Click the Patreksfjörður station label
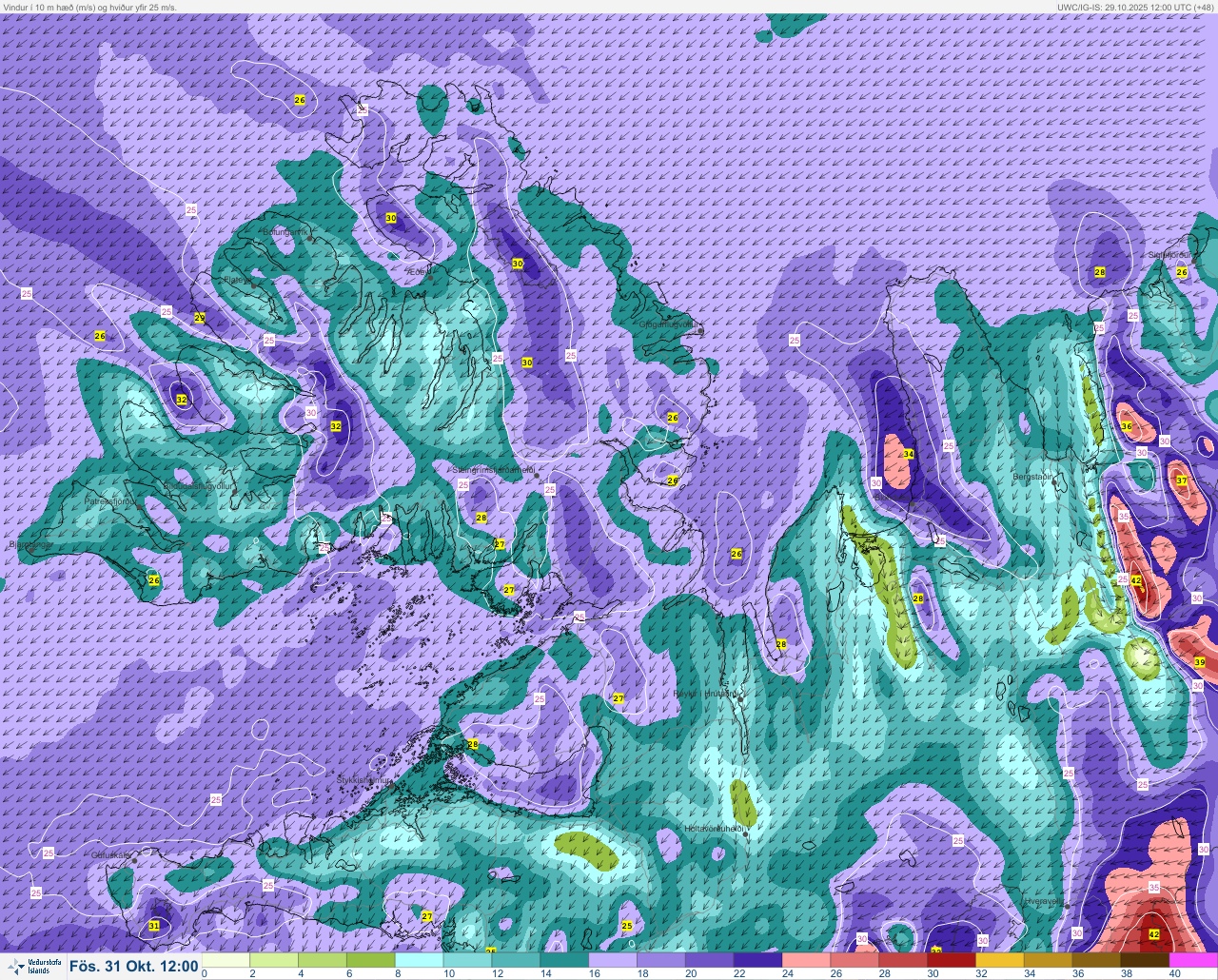Viewport: 1218px width, 980px height. pyautogui.click(x=112, y=500)
